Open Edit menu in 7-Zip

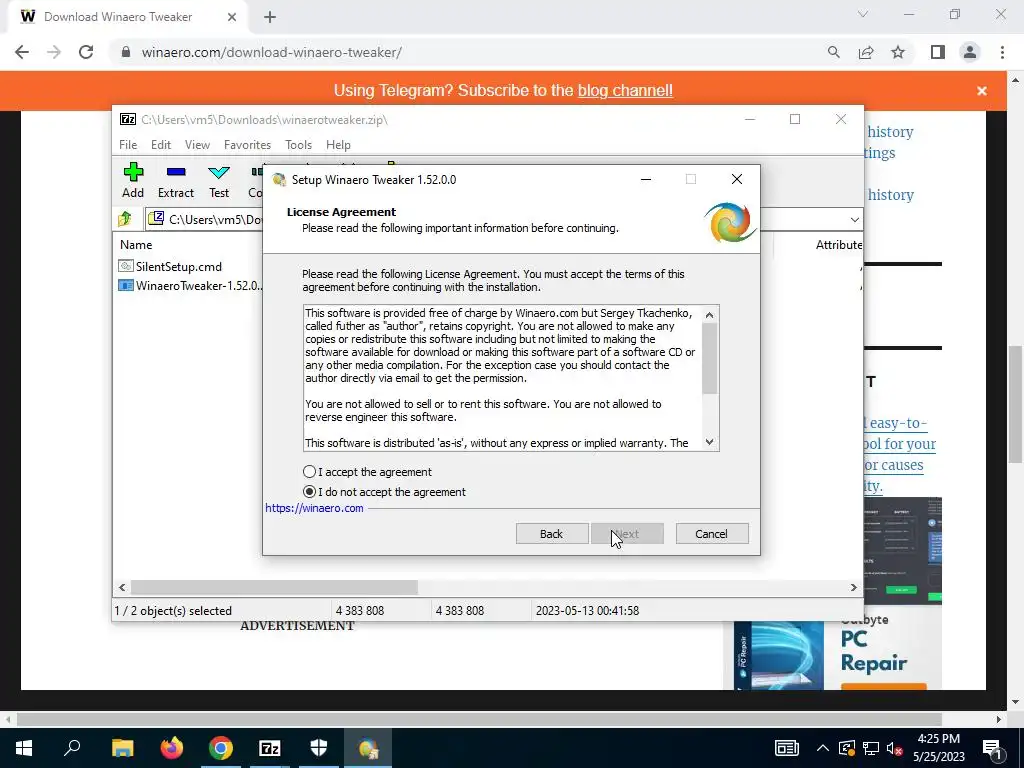point(161,144)
